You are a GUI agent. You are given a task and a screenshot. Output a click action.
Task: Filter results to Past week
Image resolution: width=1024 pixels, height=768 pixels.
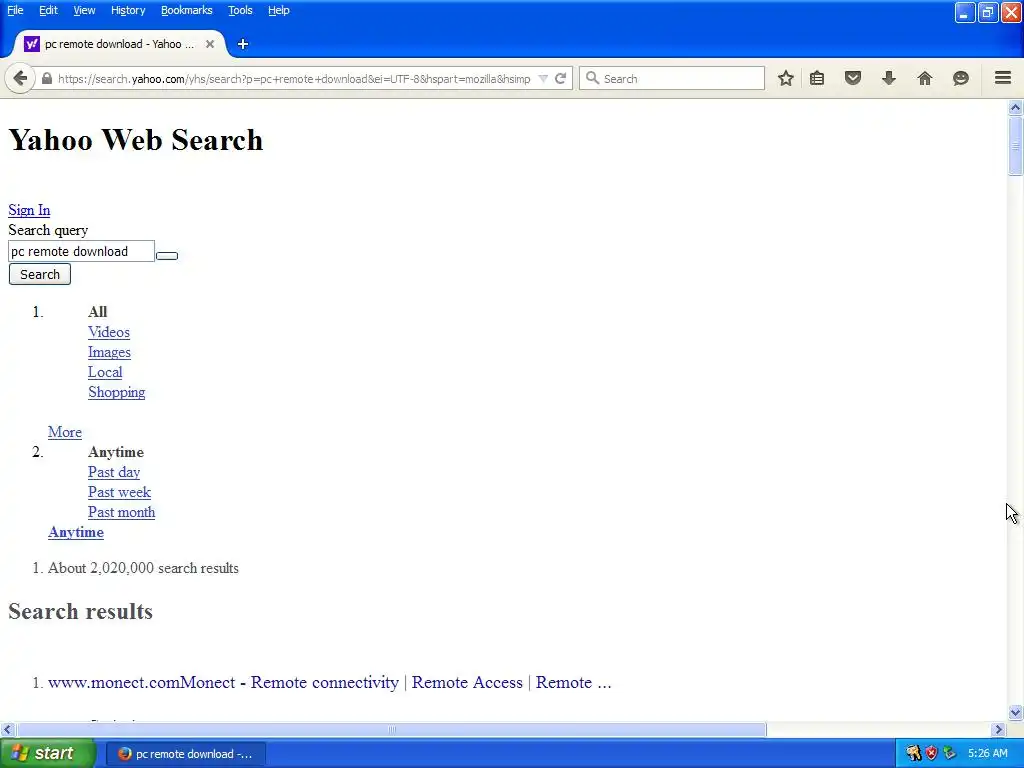[x=120, y=492]
